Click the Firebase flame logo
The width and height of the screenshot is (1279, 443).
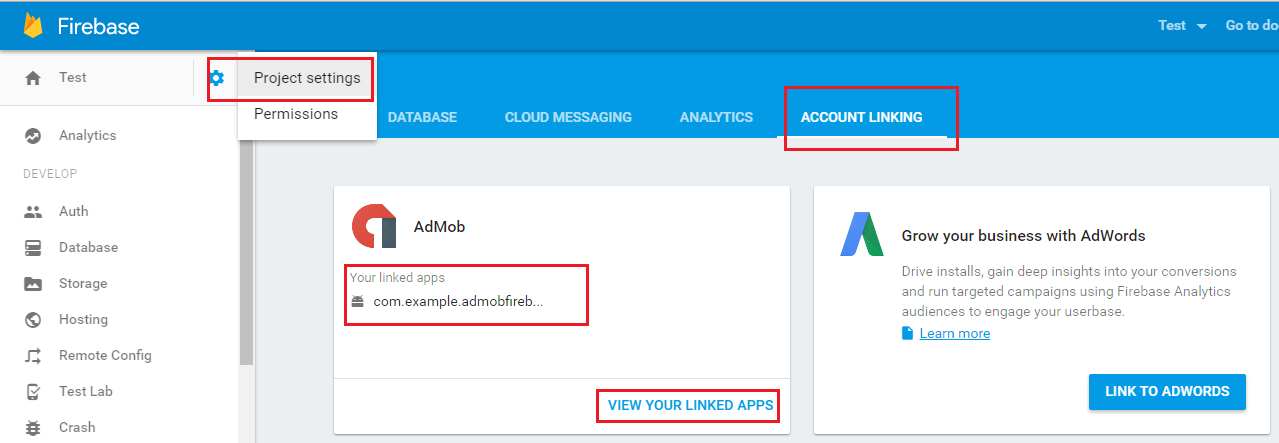(33, 25)
